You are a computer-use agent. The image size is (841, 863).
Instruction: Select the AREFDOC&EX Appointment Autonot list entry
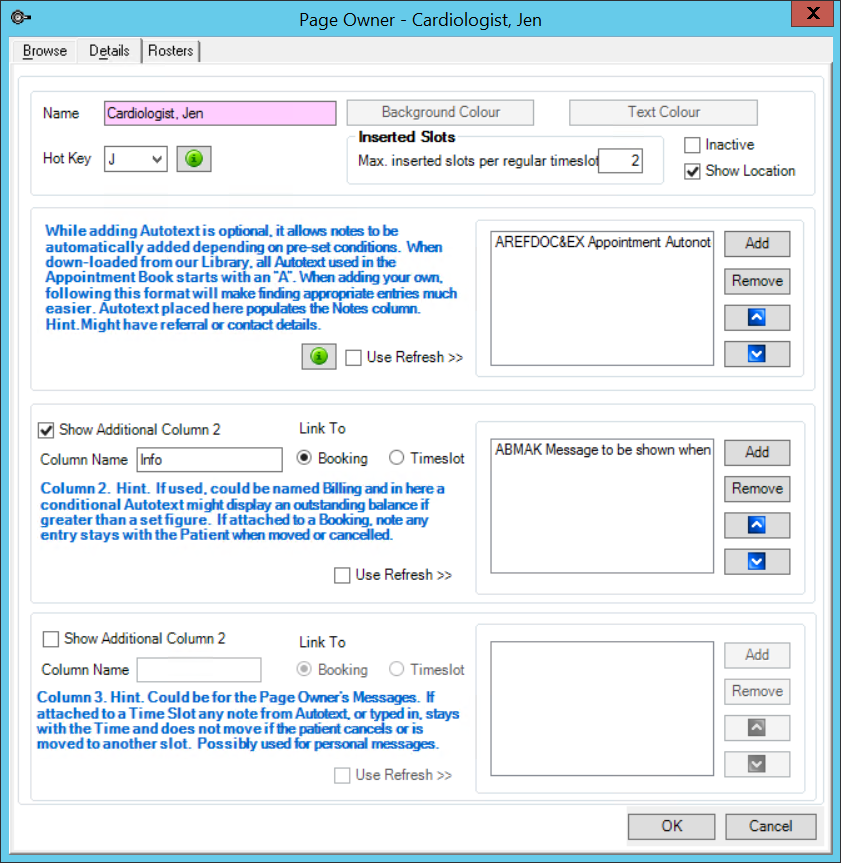click(602, 242)
